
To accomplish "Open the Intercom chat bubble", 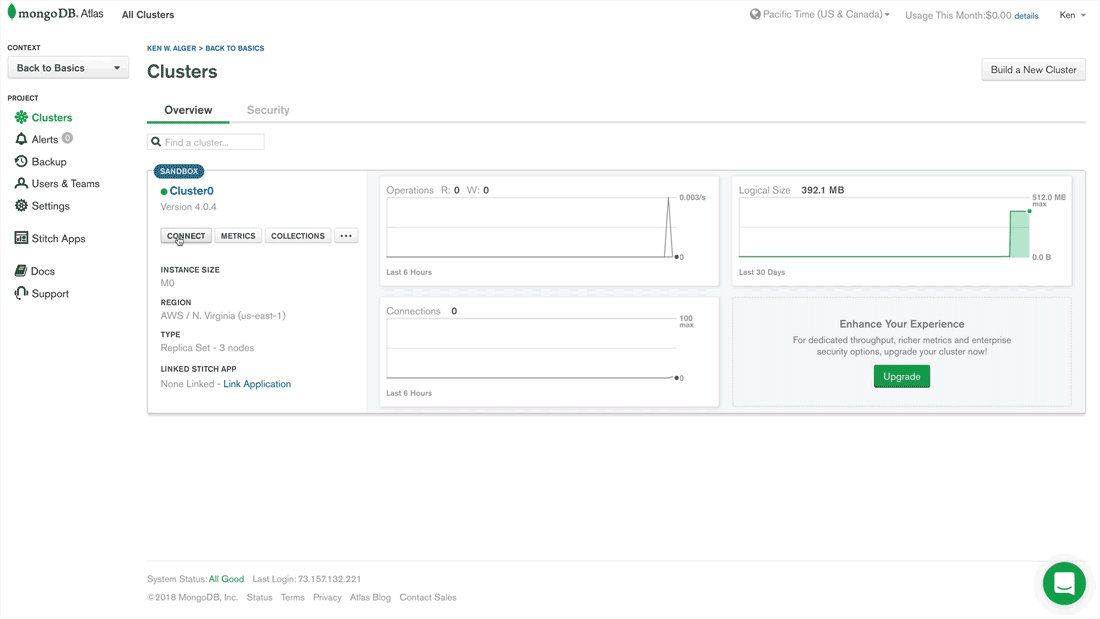I will (x=1064, y=583).
